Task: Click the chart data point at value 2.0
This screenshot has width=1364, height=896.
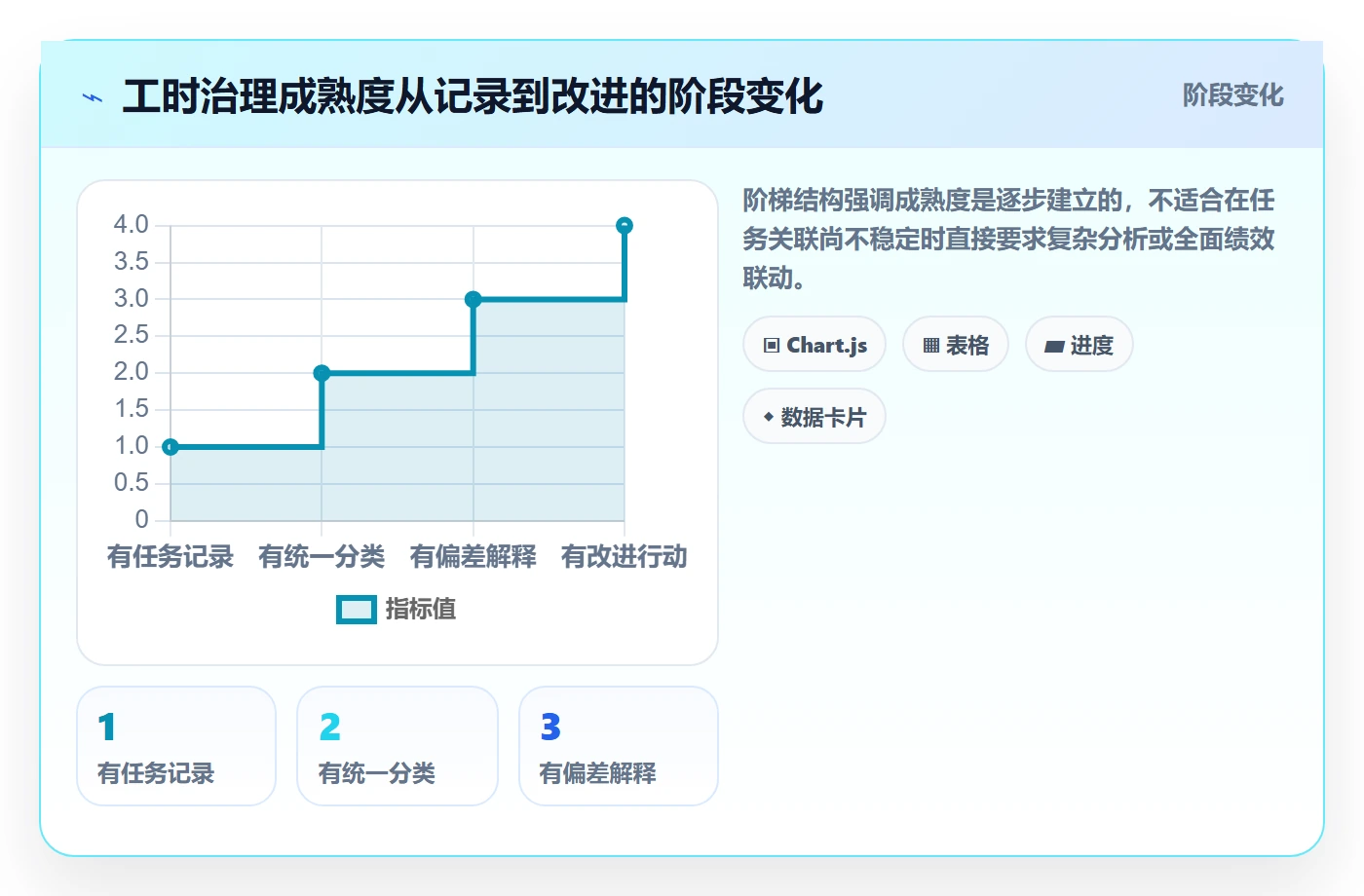Action: click(322, 373)
